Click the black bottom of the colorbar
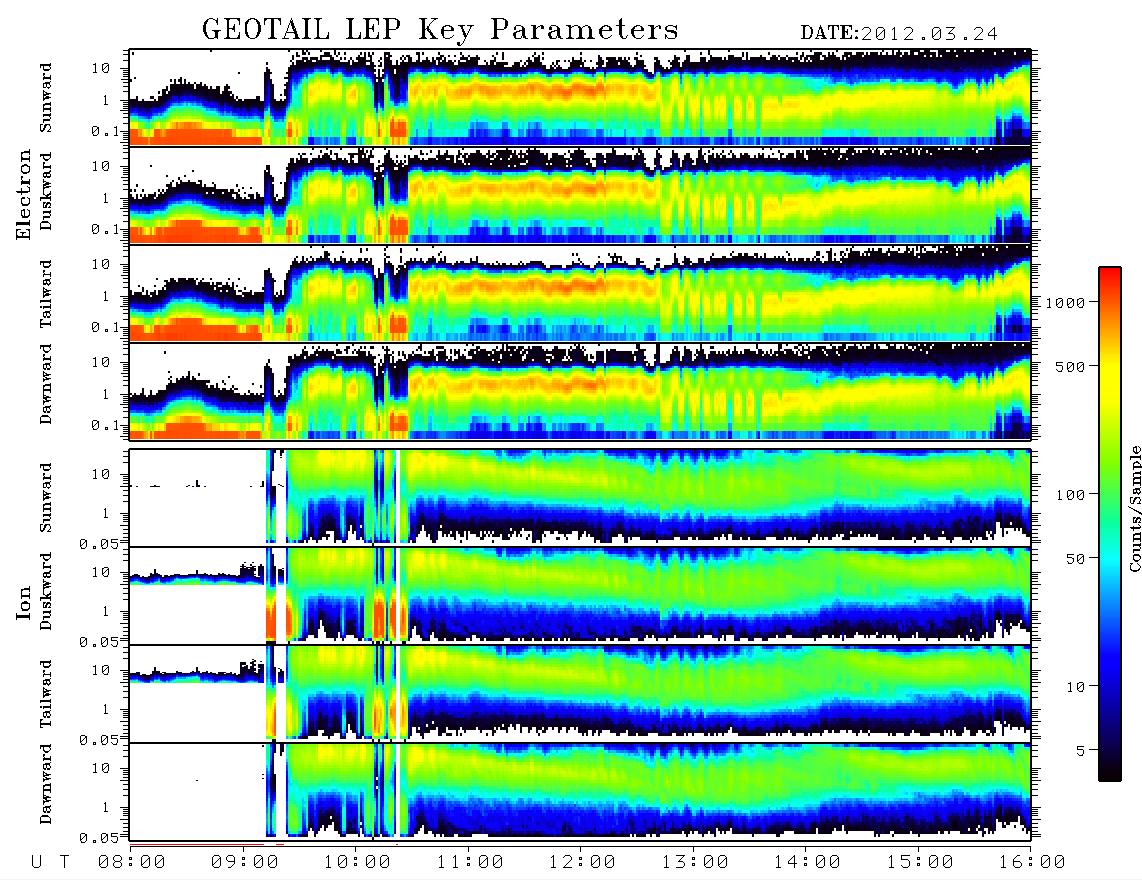 (1110, 774)
